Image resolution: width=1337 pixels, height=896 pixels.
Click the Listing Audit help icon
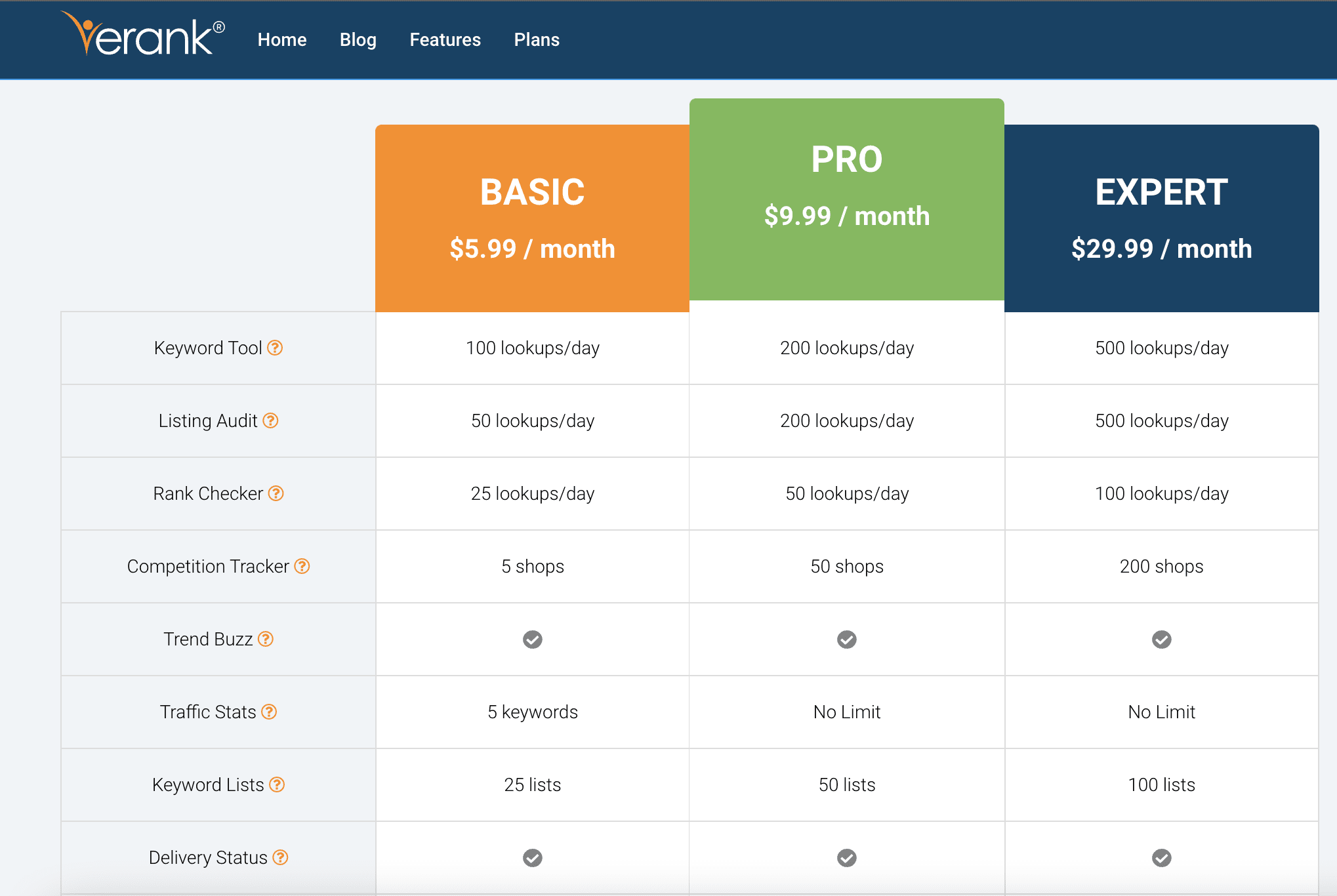point(271,420)
